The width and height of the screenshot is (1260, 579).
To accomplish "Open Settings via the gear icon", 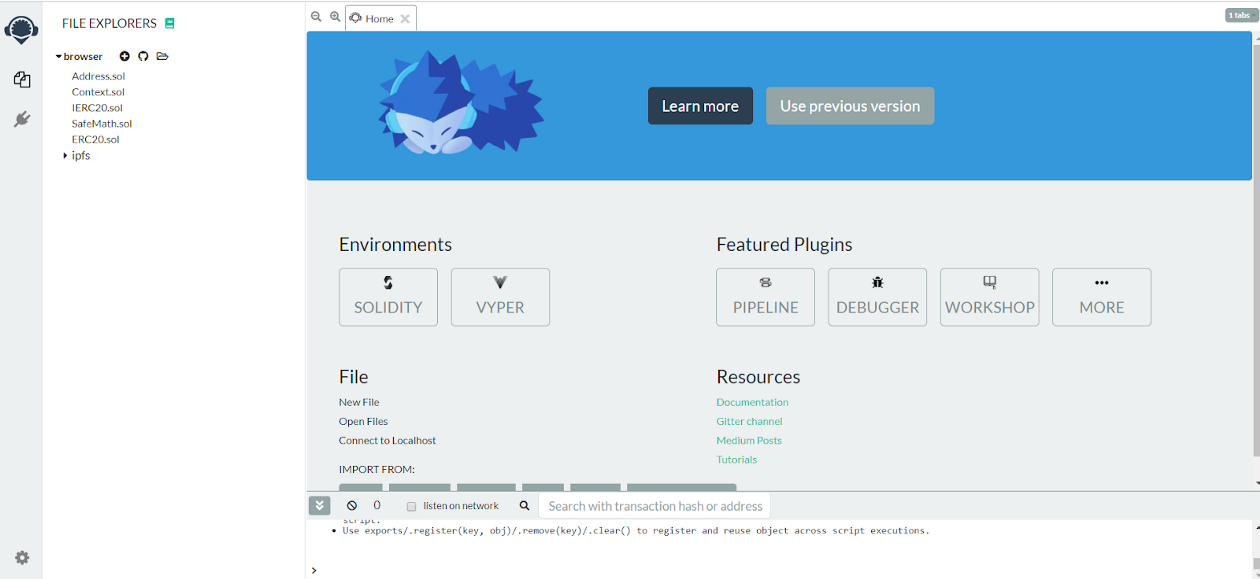I will coord(22,558).
